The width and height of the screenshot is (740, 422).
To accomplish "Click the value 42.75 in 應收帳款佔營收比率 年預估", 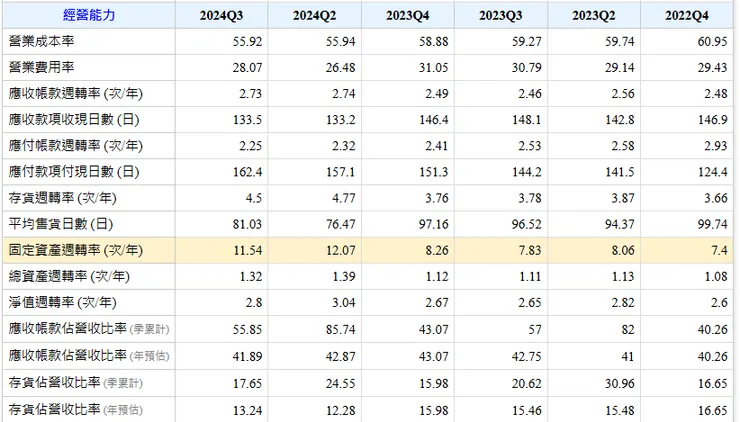I will click(x=526, y=356).
